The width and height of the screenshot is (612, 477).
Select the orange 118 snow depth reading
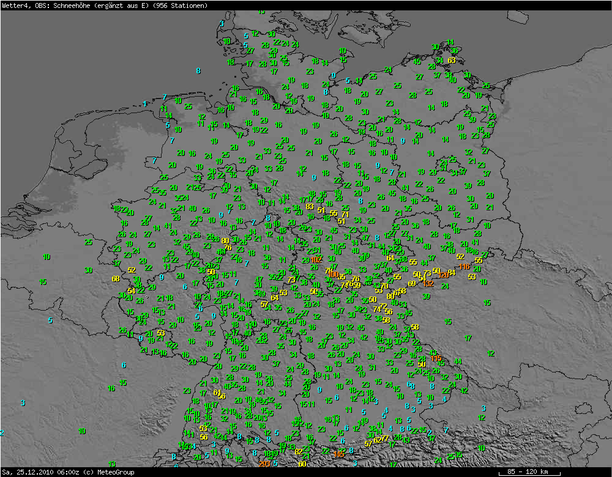pyautogui.click(x=466, y=266)
